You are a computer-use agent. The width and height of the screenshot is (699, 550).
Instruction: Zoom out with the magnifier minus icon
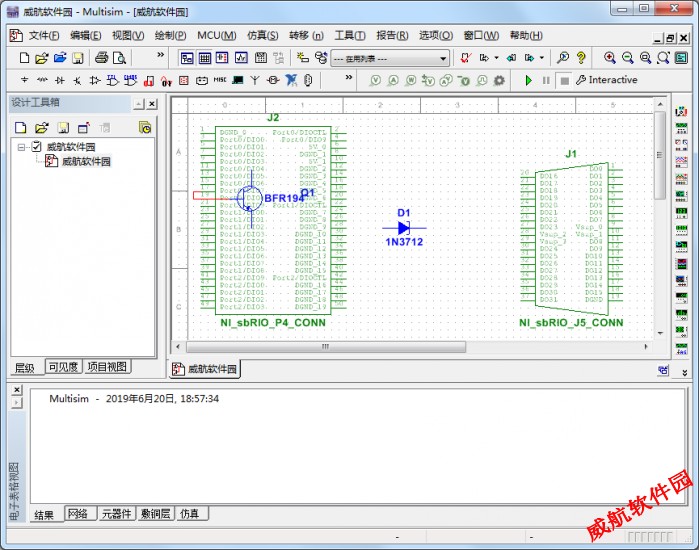pyautogui.click(x=627, y=58)
